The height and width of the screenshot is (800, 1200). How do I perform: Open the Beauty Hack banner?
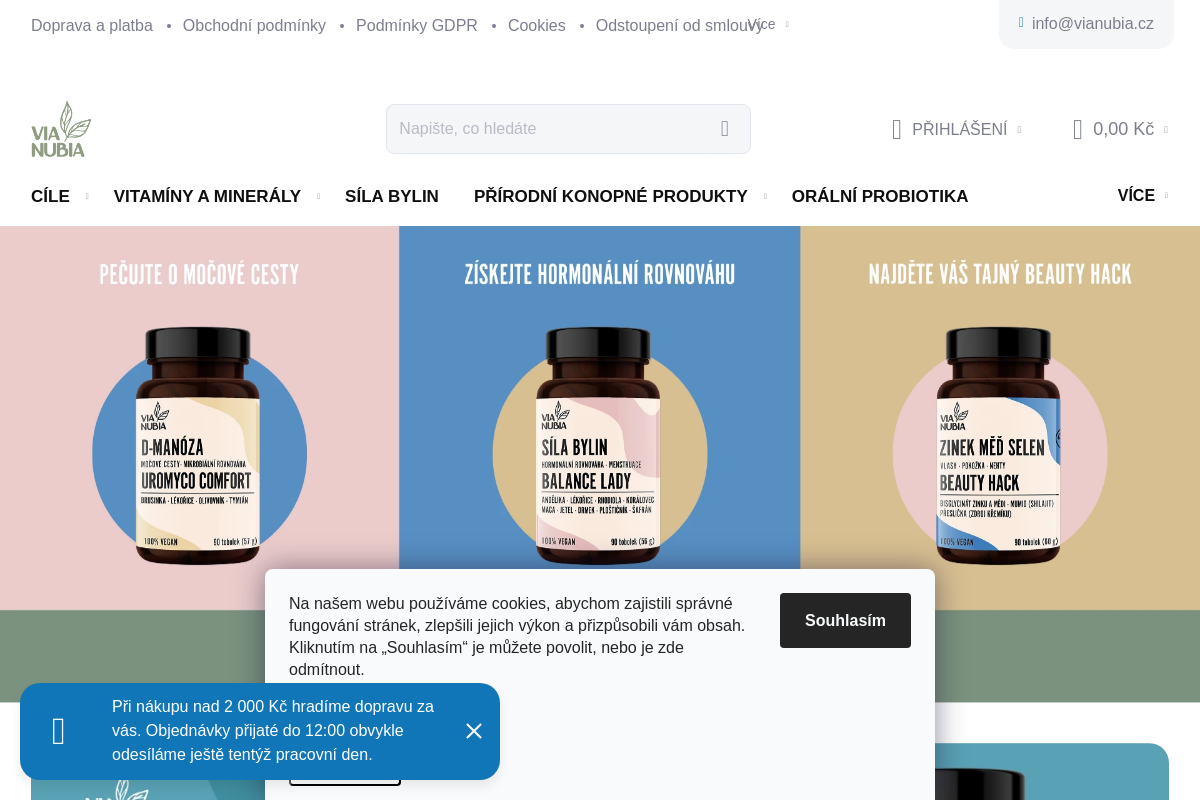point(1000,418)
